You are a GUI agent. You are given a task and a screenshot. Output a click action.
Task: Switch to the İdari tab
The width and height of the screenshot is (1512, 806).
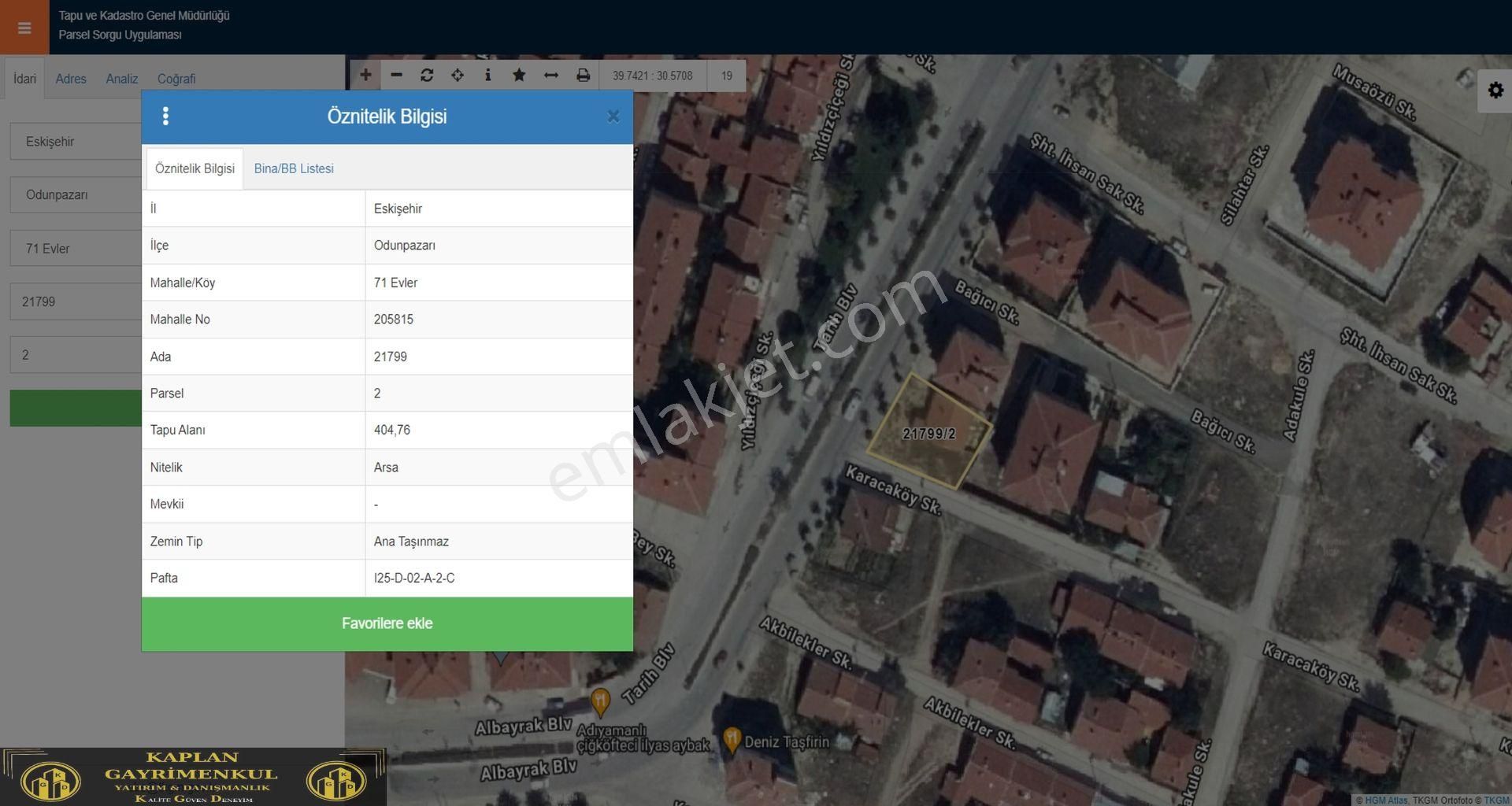(x=24, y=79)
